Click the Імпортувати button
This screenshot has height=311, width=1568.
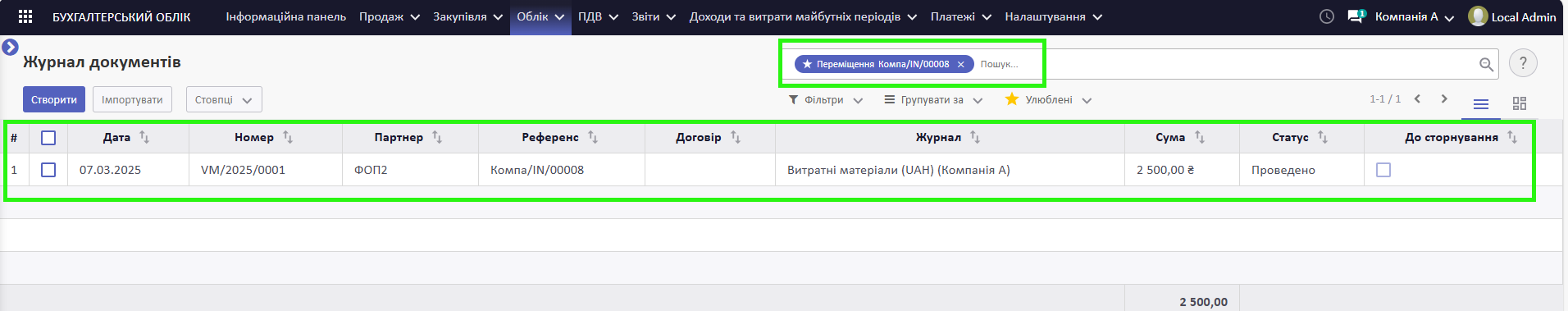pyautogui.click(x=132, y=100)
